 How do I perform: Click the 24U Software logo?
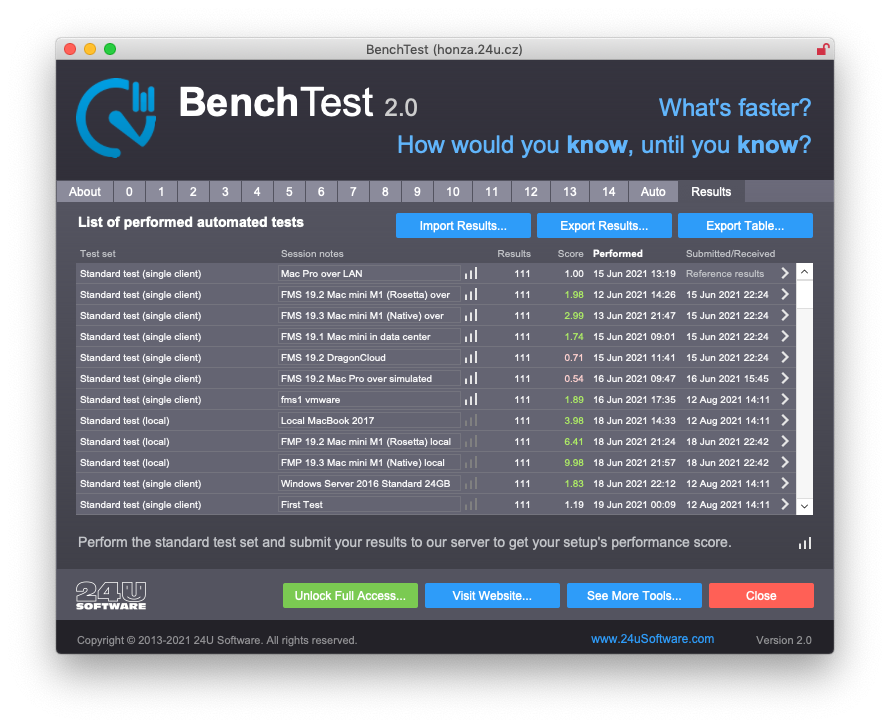tap(111, 595)
